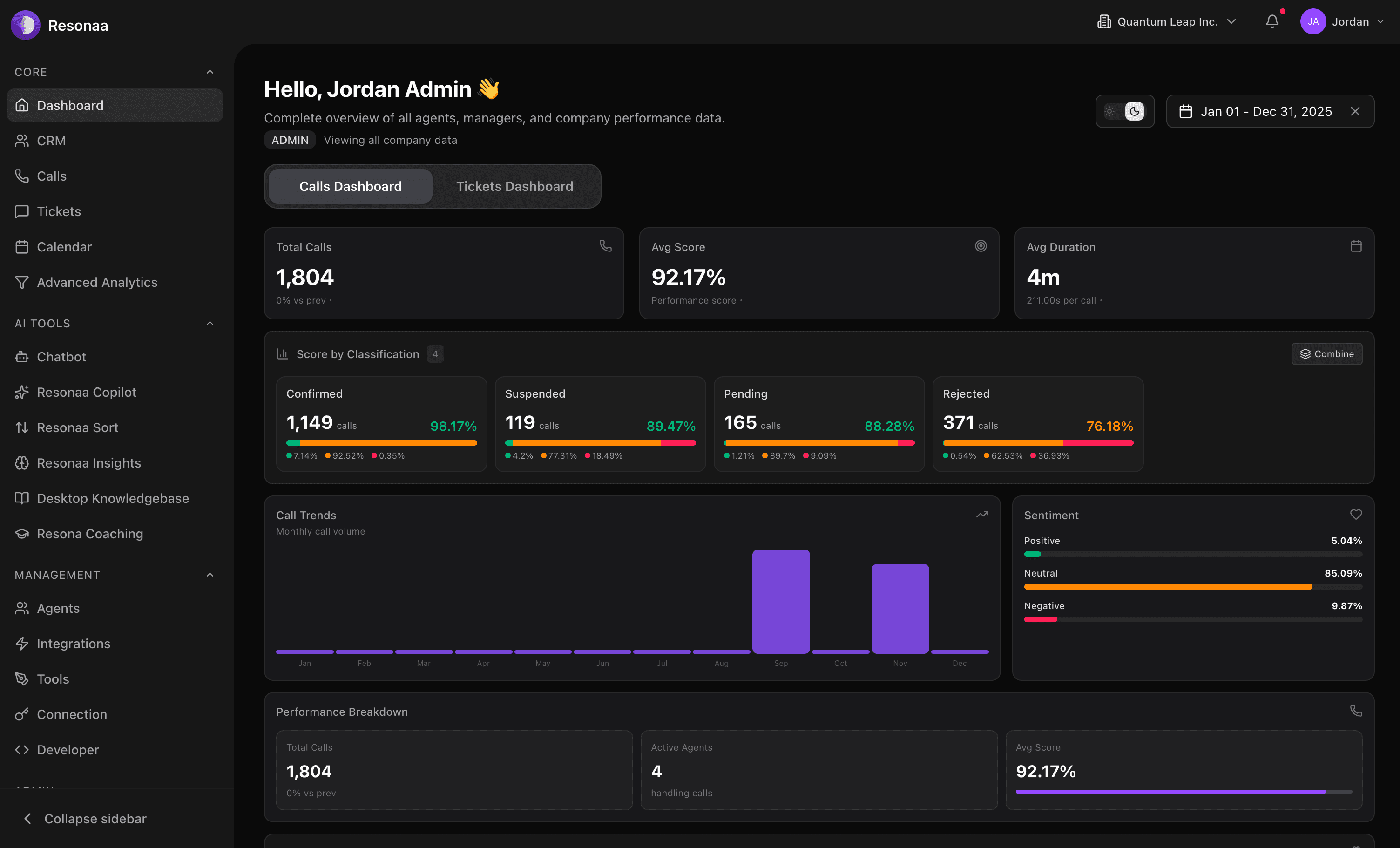Switch to the Tickets Dashboard tab
The width and height of the screenshot is (1400, 848).
pyautogui.click(x=514, y=186)
